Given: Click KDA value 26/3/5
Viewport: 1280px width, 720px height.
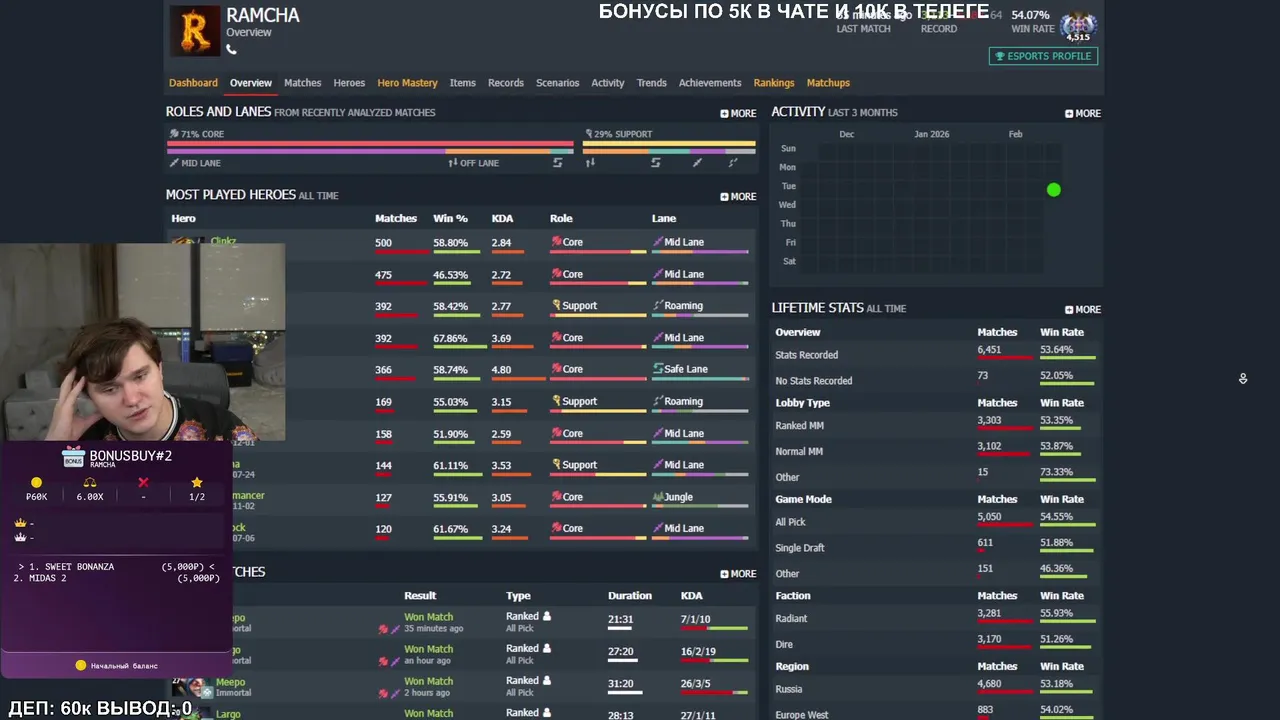Looking at the screenshot, I should click(x=695, y=684).
